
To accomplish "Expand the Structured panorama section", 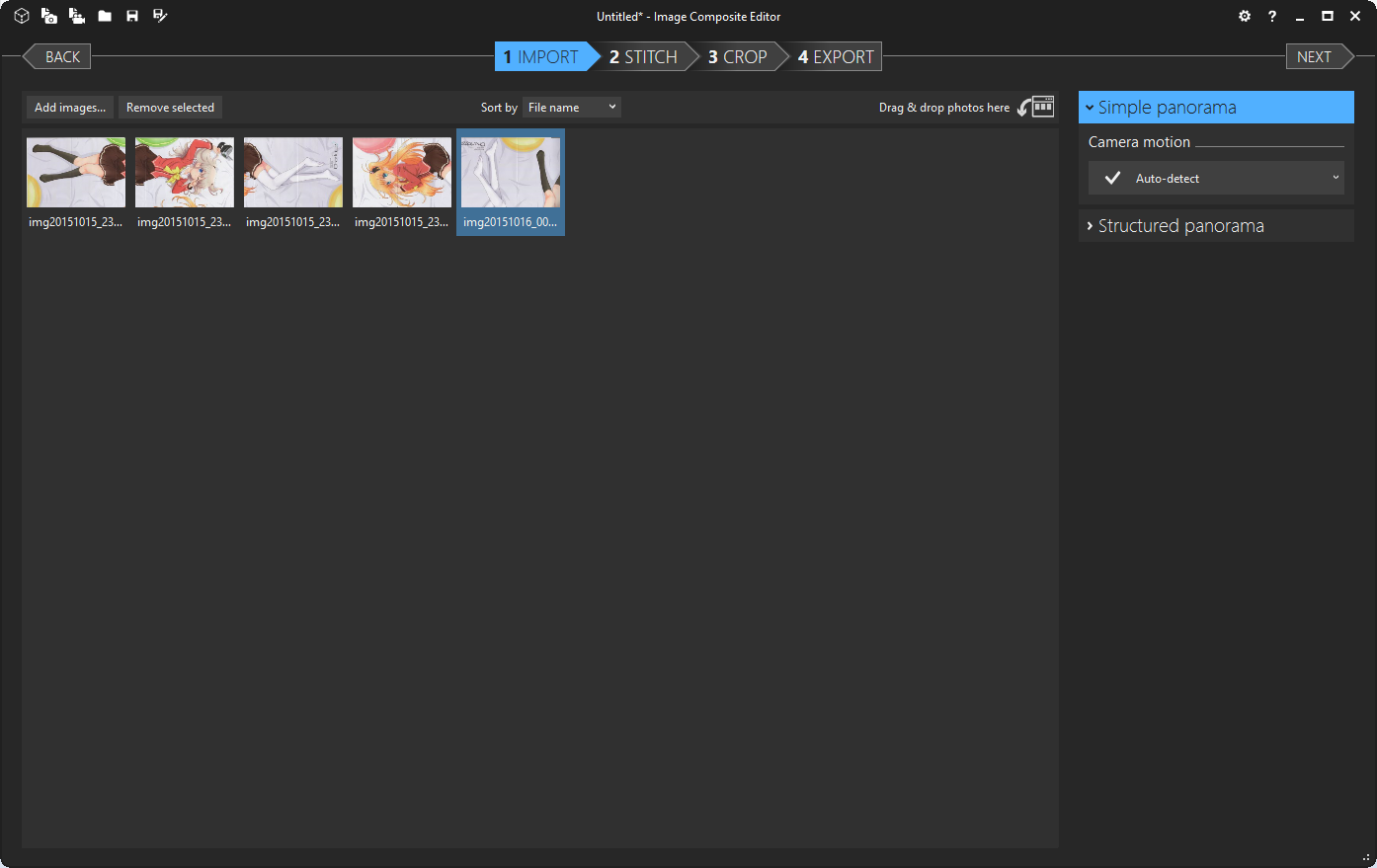I will tap(1216, 225).
